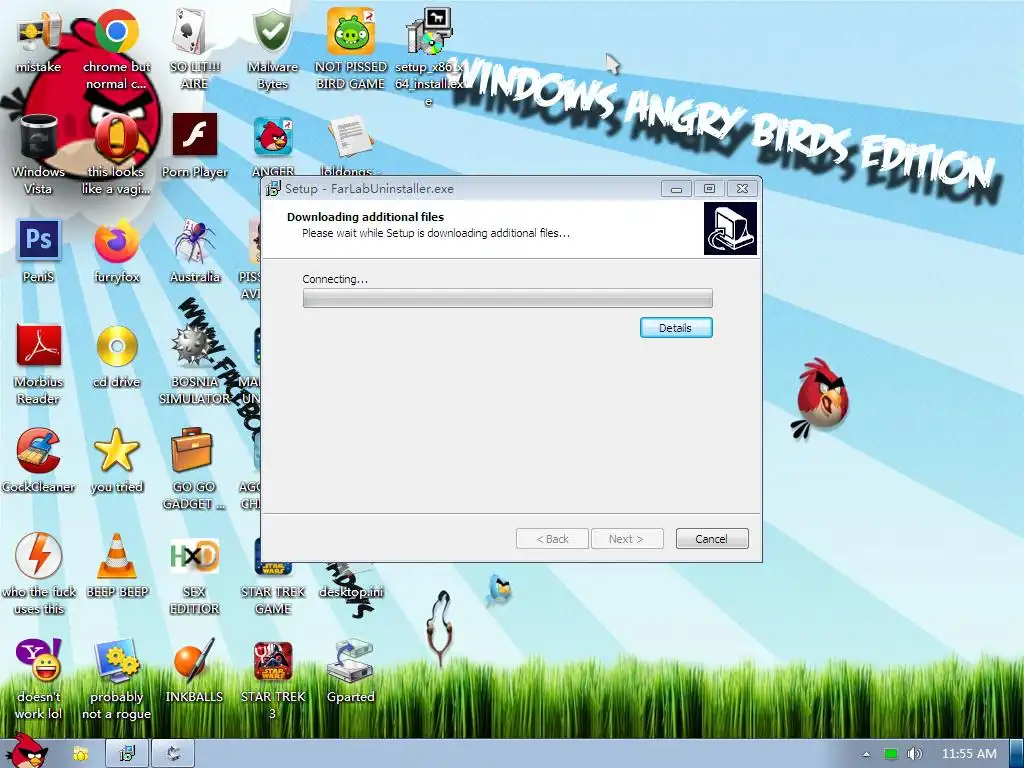1024x768 pixels.
Task: Click the 'Downloading additional files' heading
Action: point(365,217)
